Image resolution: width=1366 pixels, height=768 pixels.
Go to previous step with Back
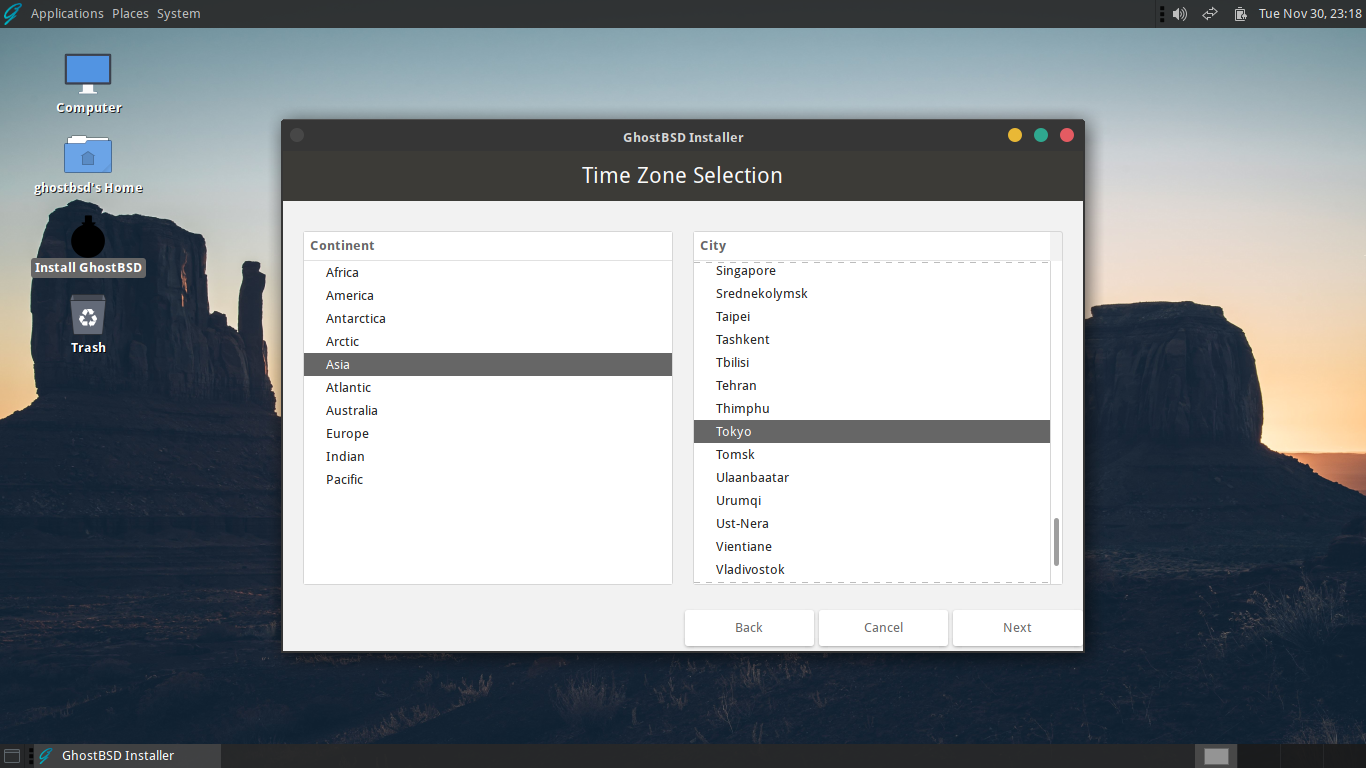(x=749, y=628)
